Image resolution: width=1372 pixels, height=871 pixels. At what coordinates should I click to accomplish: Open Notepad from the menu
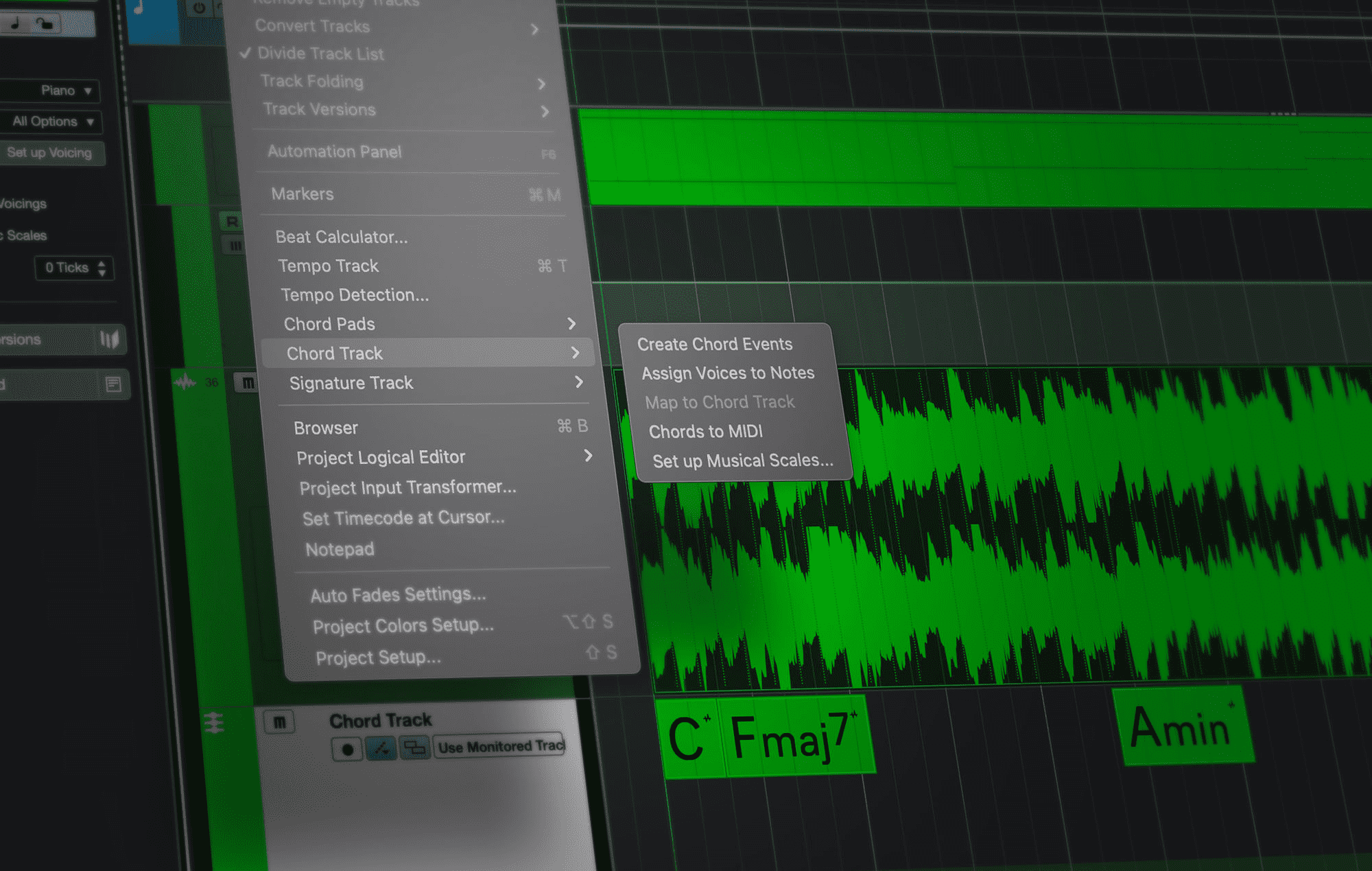click(x=340, y=549)
